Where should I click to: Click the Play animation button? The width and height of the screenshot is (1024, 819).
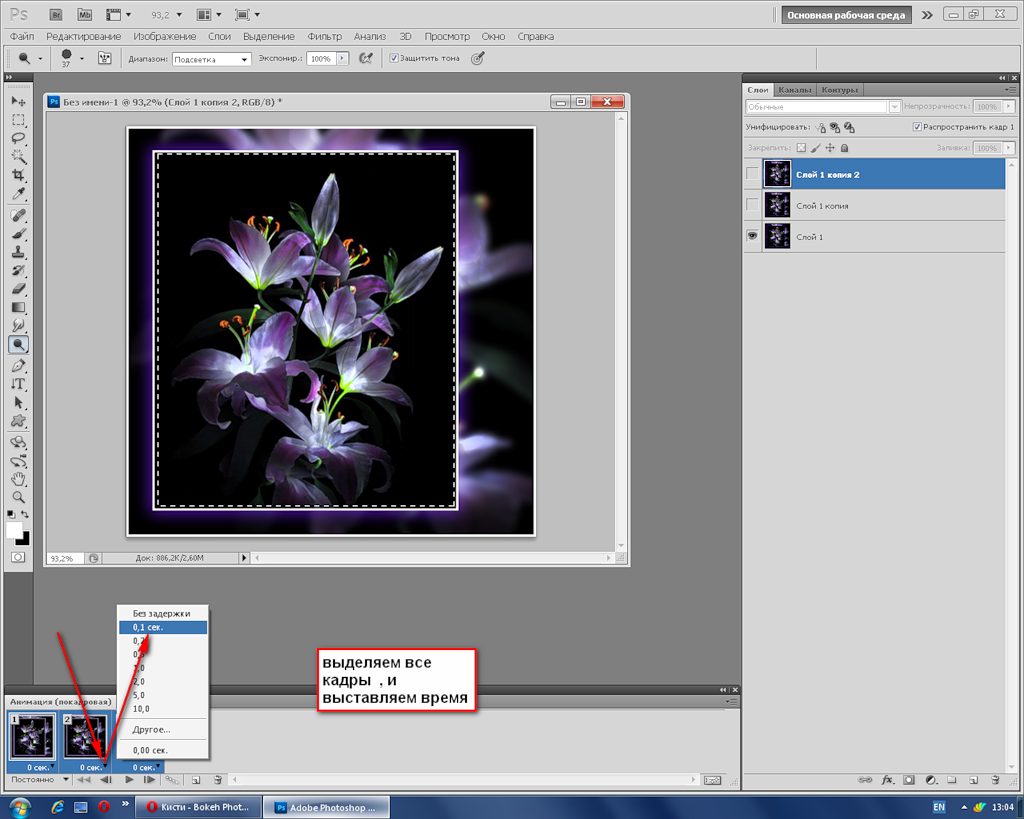coord(129,779)
